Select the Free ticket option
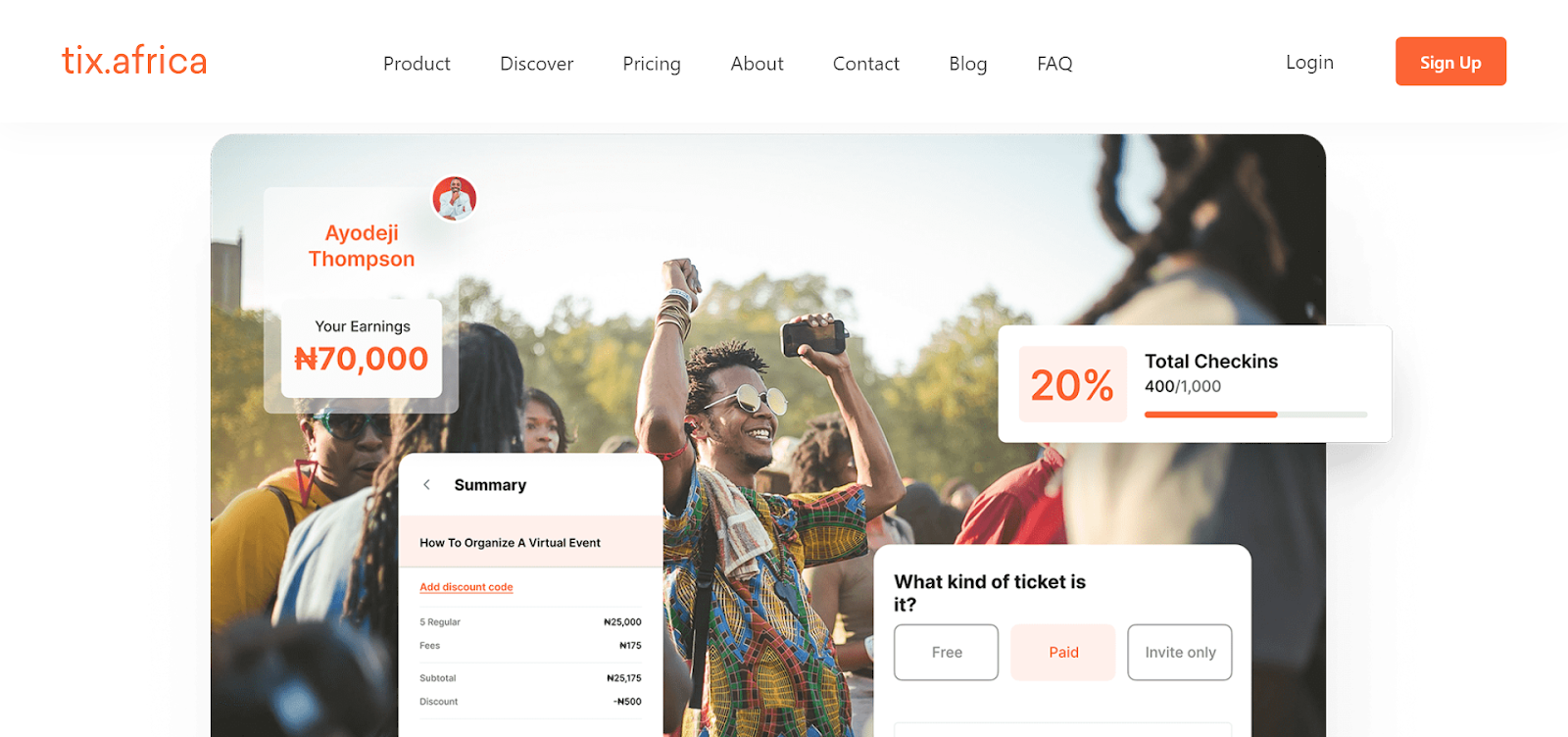1568x737 pixels. pos(946,652)
